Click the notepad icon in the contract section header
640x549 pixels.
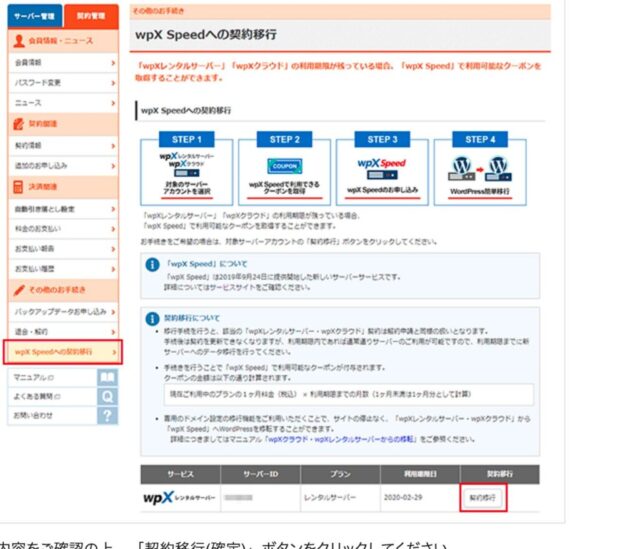click(x=18, y=124)
